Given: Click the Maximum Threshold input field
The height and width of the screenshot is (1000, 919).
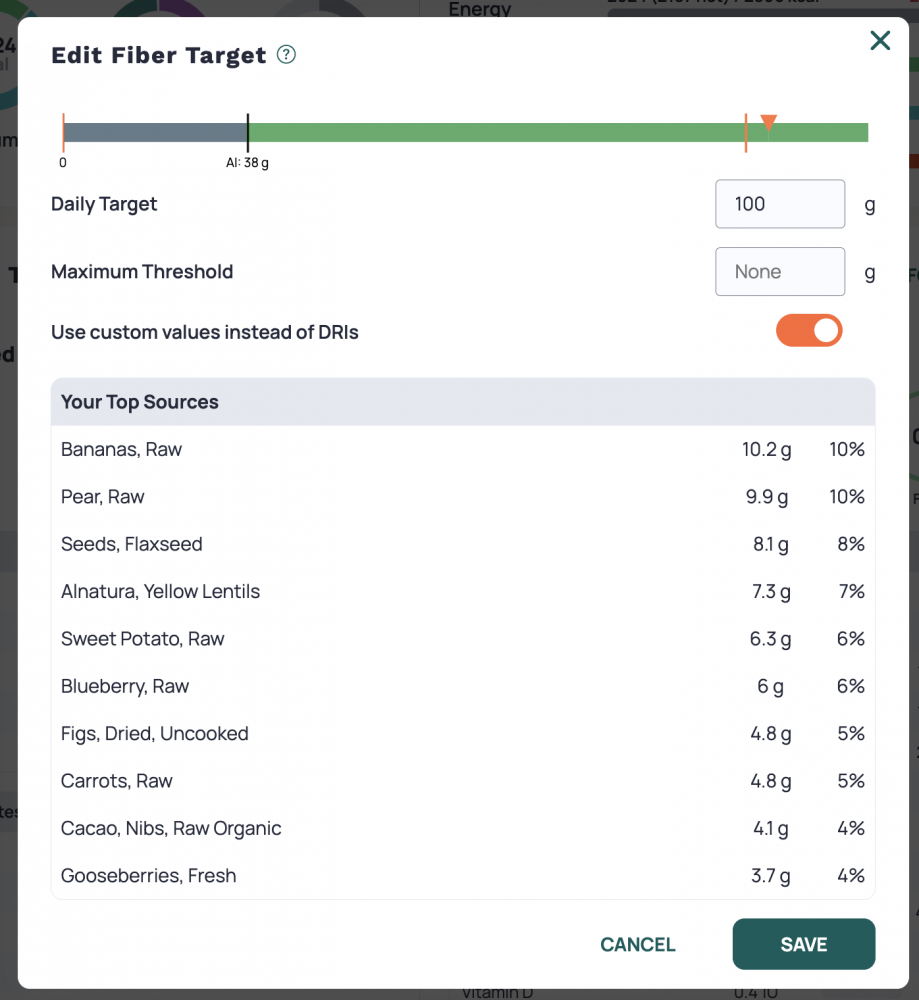Looking at the screenshot, I should [x=780, y=272].
